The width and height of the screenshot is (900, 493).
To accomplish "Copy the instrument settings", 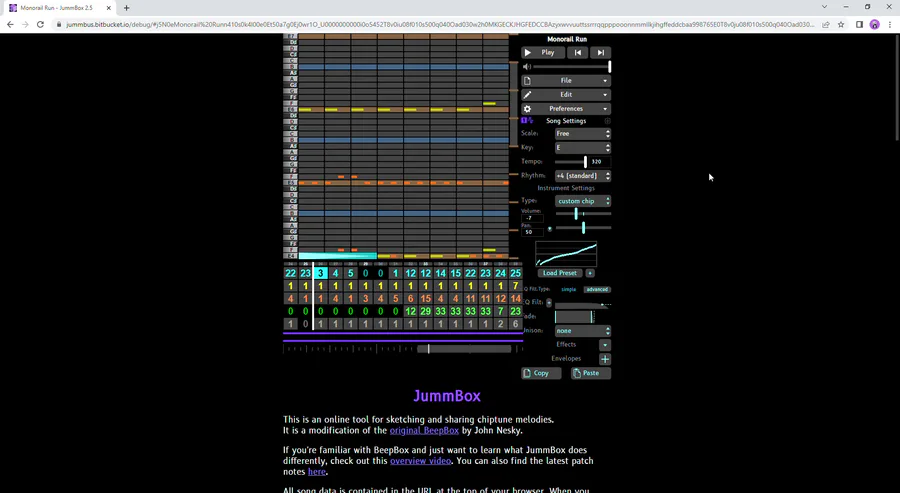I will click(541, 373).
